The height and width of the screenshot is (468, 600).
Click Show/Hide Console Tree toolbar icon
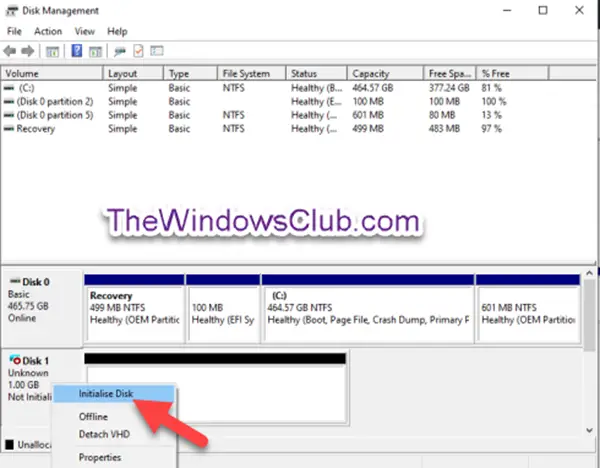[x=52, y=51]
